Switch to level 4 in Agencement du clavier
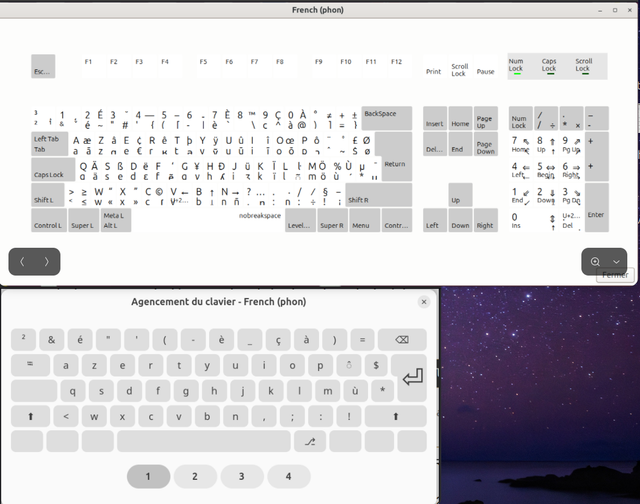This screenshot has width=640, height=504. coord(289,476)
